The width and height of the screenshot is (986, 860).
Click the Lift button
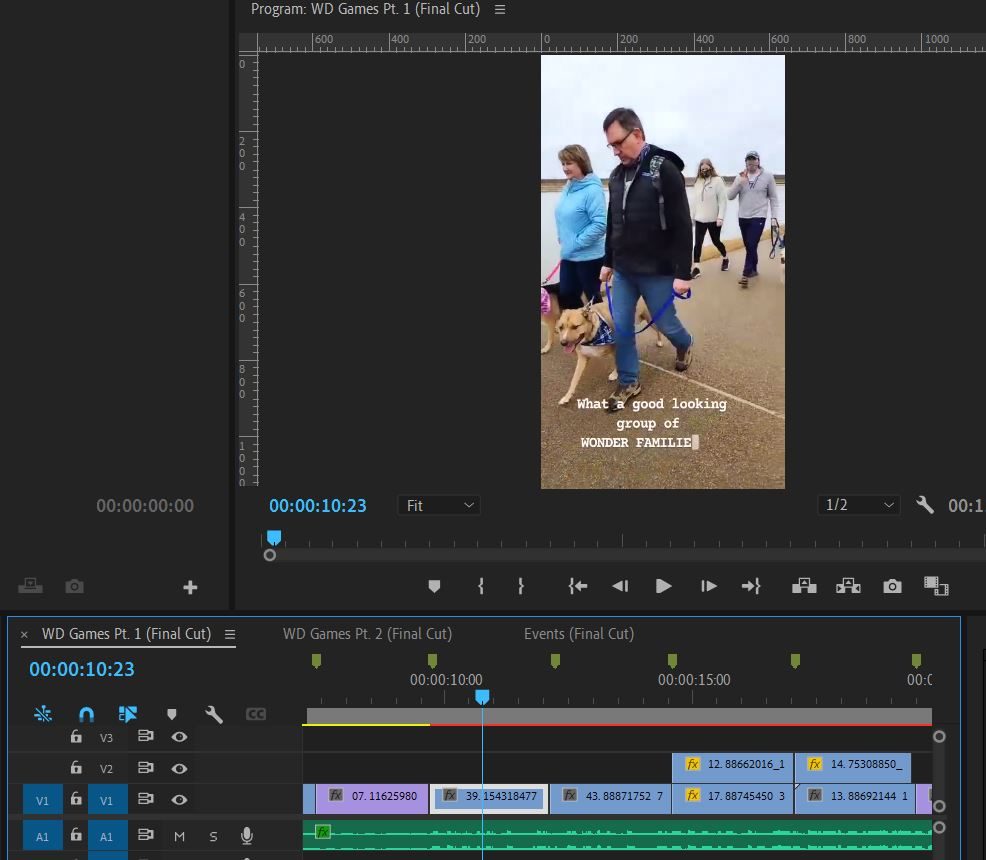coord(804,587)
